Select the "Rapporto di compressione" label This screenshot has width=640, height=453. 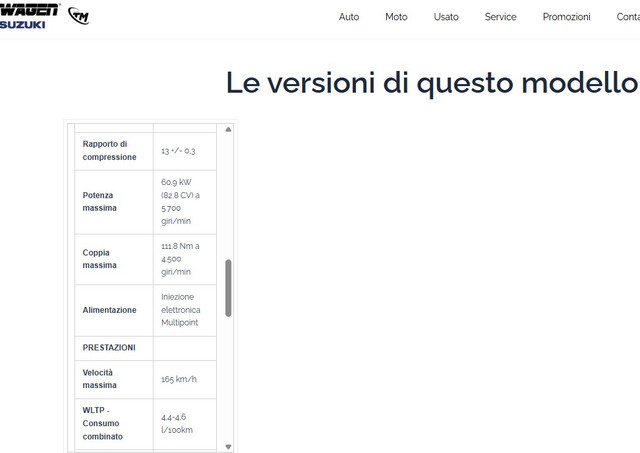109,151
